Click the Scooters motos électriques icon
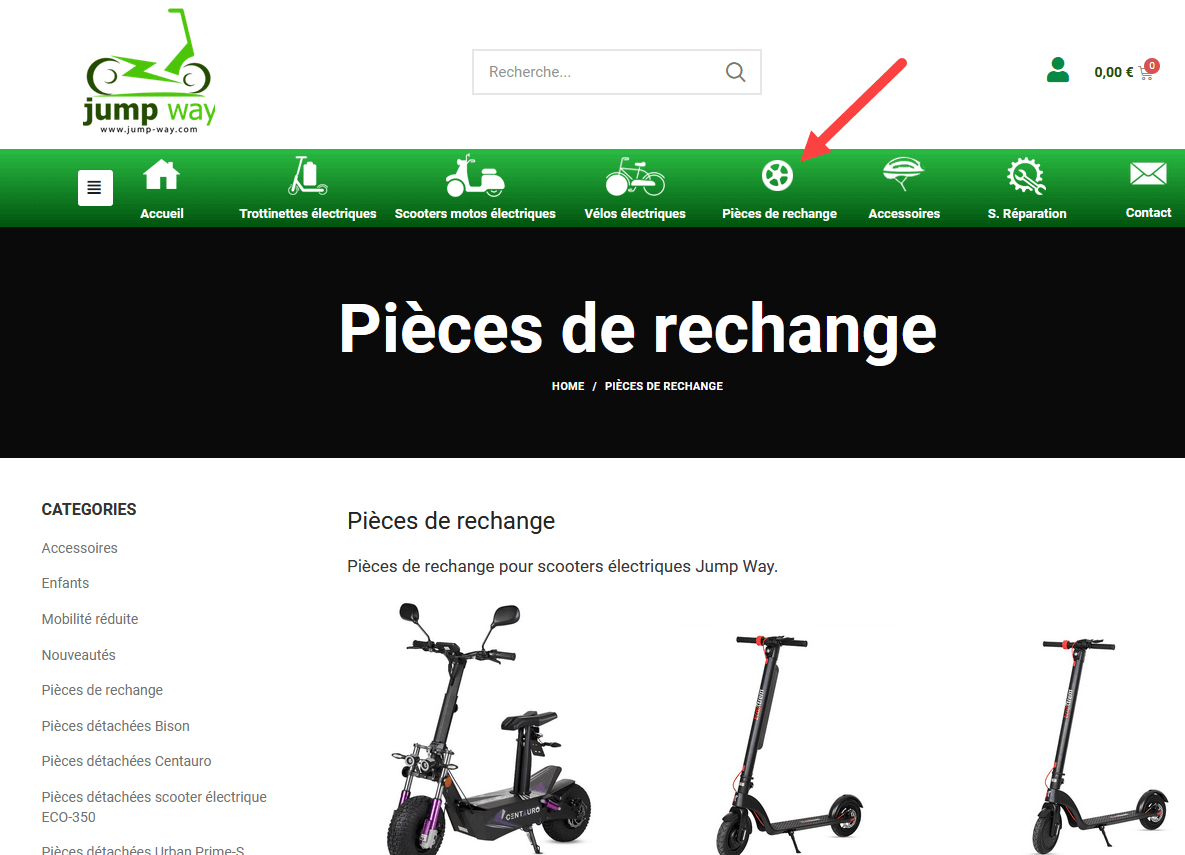 point(475,175)
